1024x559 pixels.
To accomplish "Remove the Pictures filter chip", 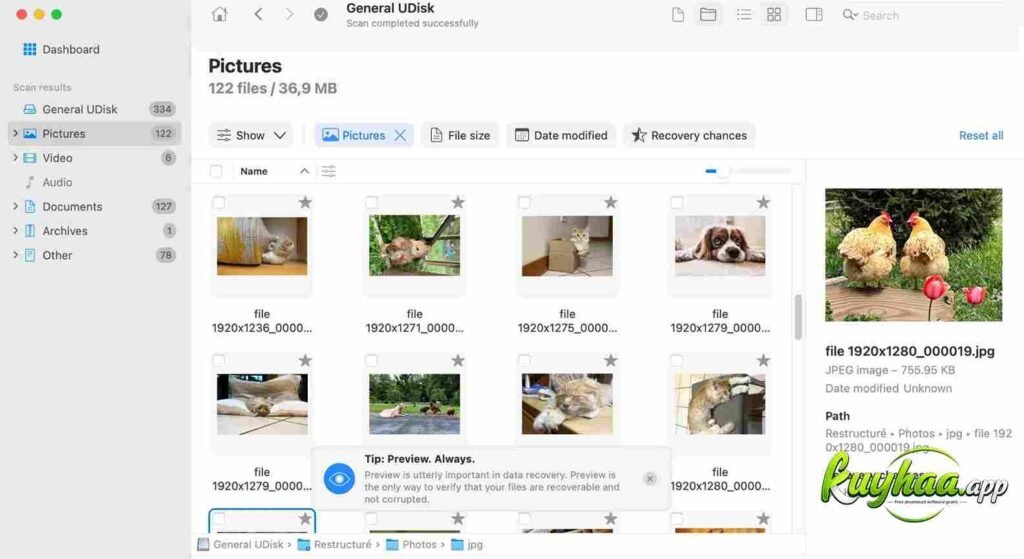I will tap(400, 135).
